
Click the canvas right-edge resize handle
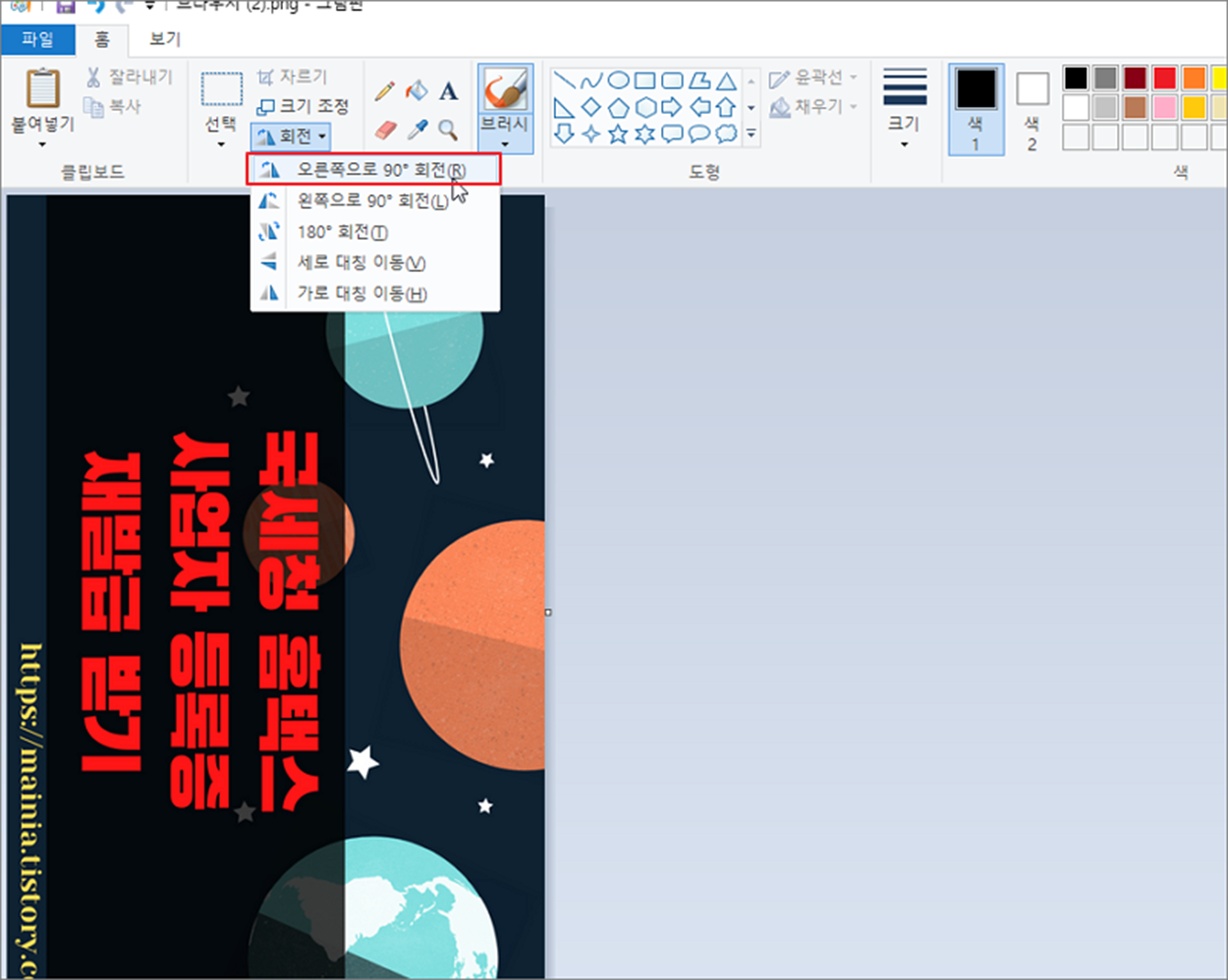[x=548, y=612]
